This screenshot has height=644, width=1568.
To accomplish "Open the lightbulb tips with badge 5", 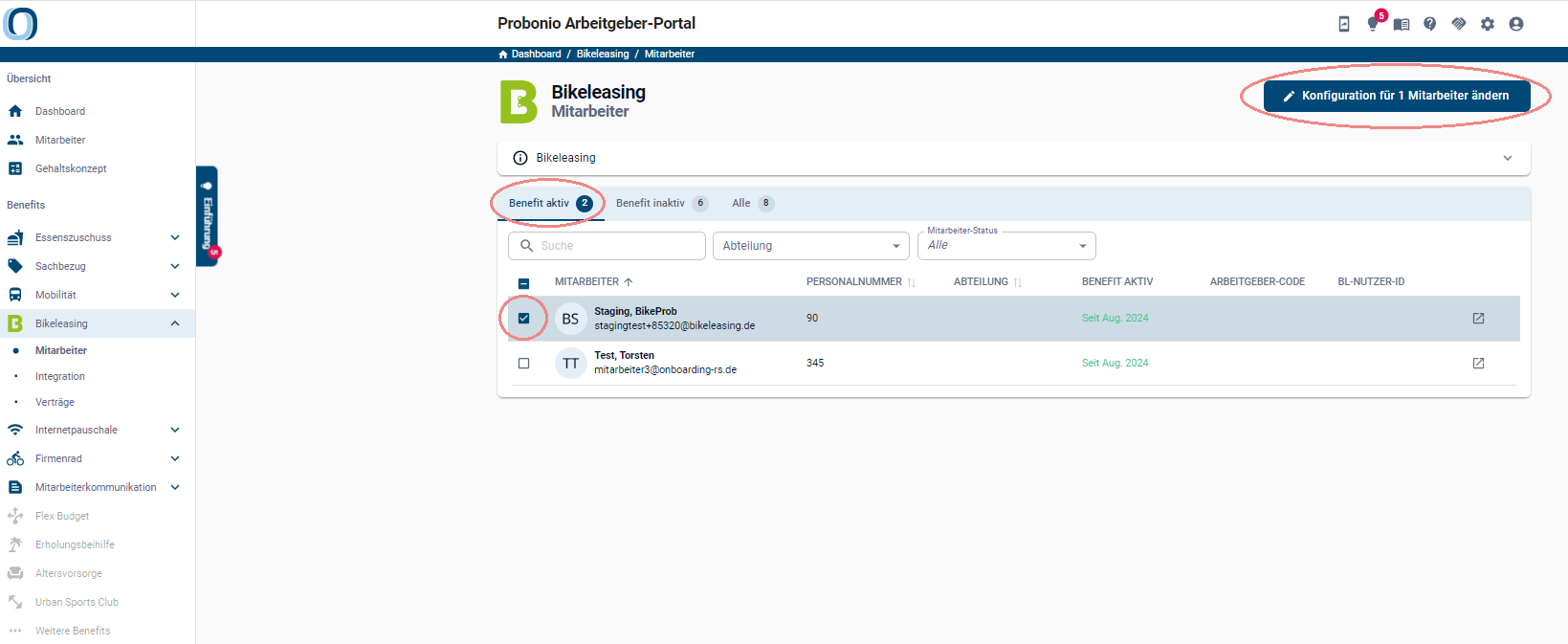I will click(x=1374, y=24).
